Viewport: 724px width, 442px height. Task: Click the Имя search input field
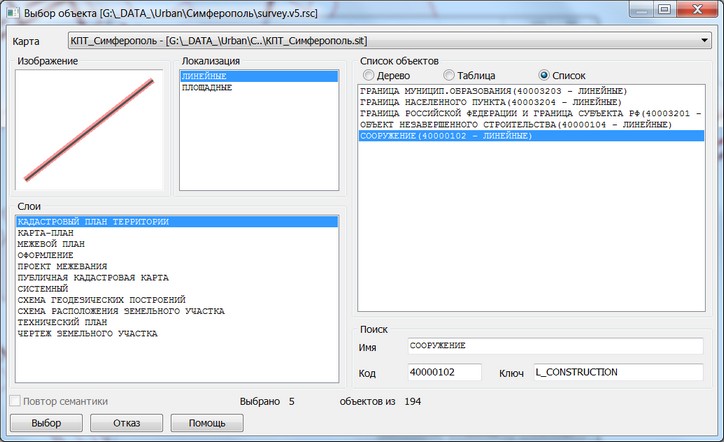556,346
